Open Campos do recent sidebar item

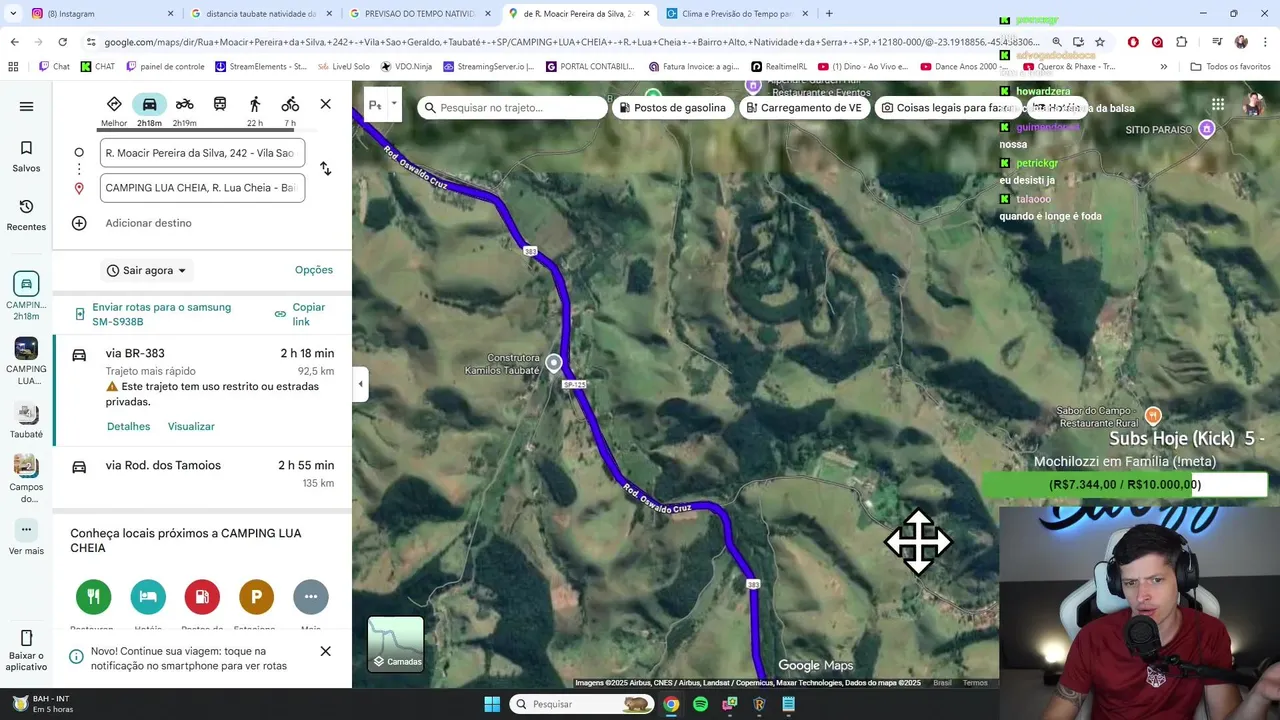[x=26, y=478]
